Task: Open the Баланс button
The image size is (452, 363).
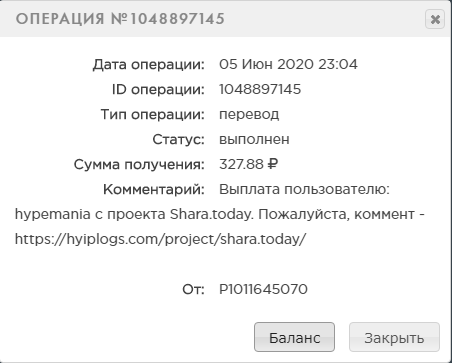Action: [294, 337]
